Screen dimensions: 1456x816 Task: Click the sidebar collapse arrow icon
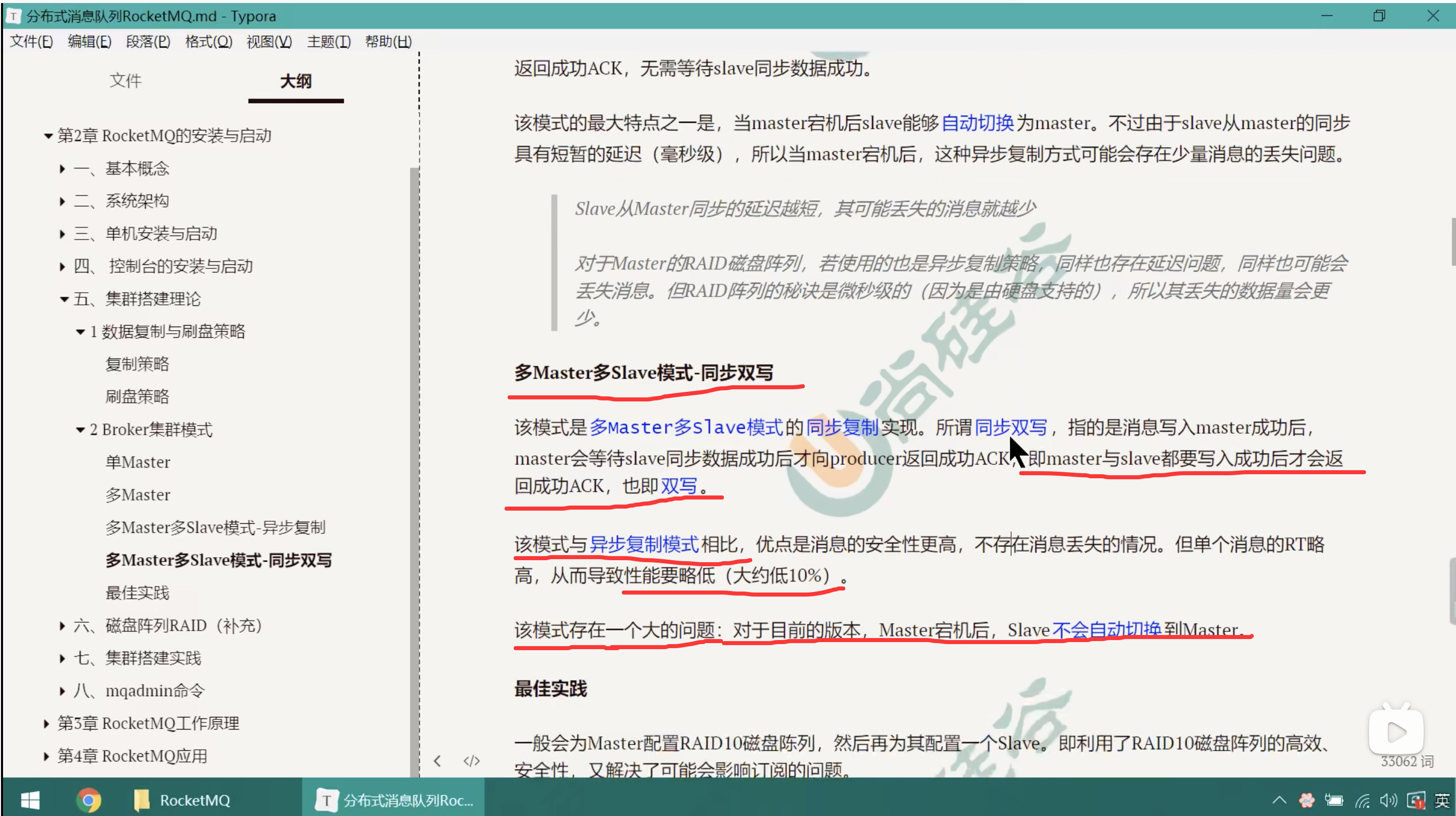click(x=437, y=760)
